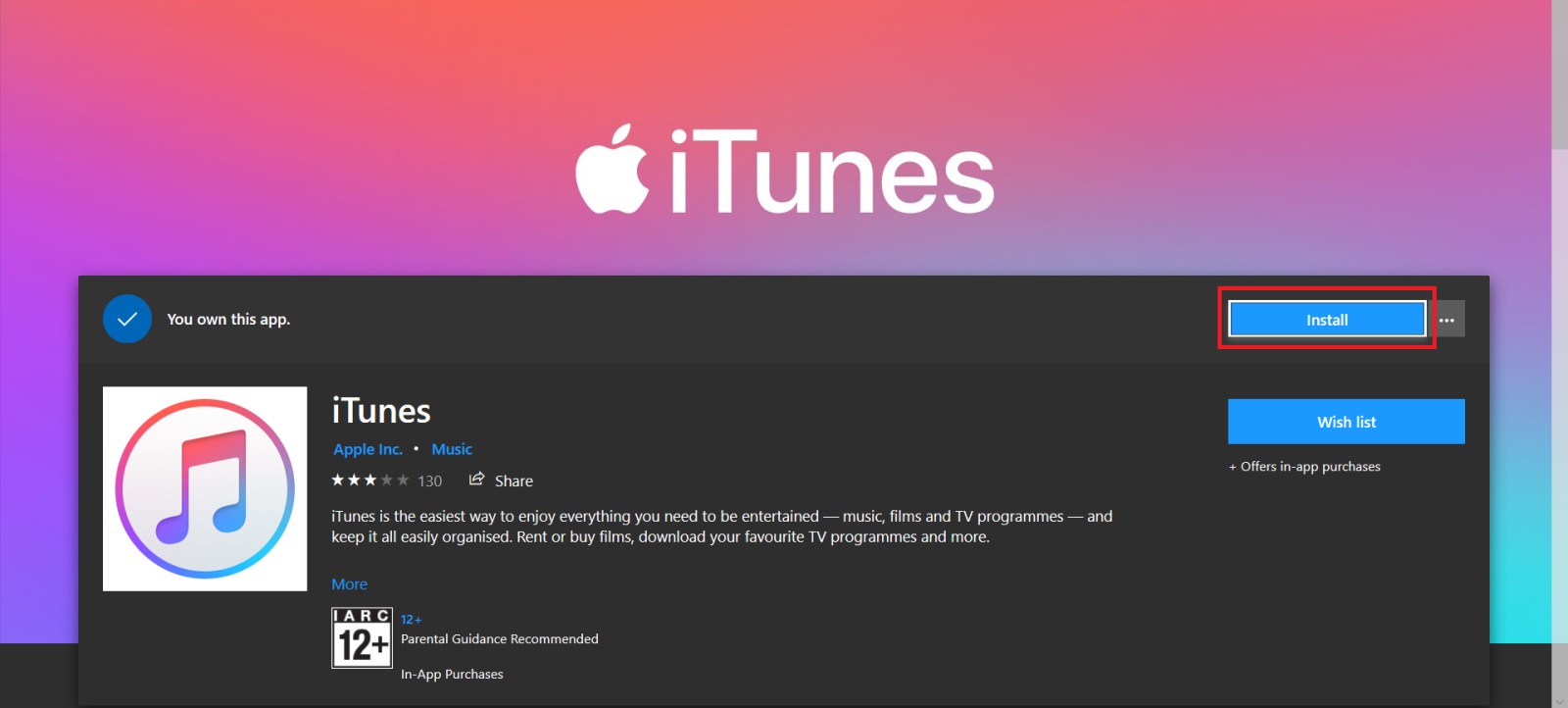Select the 'Parental Guidance Recommended' text
Viewport: 1568px width, 708px height.
(x=500, y=639)
